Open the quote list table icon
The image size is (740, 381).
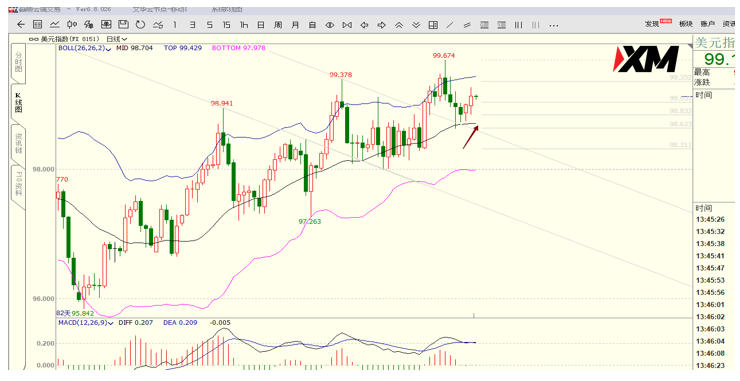(x=37, y=25)
